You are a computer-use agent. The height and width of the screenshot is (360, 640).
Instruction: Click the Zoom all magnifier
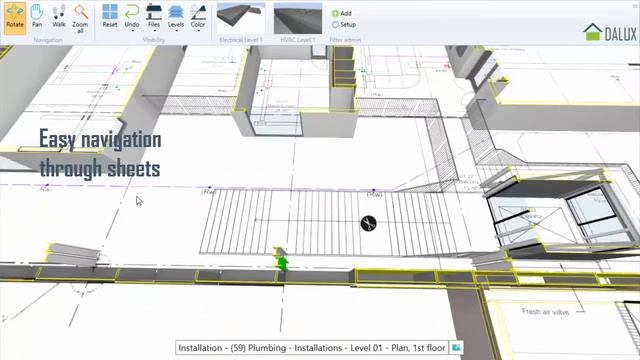point(80,19)
